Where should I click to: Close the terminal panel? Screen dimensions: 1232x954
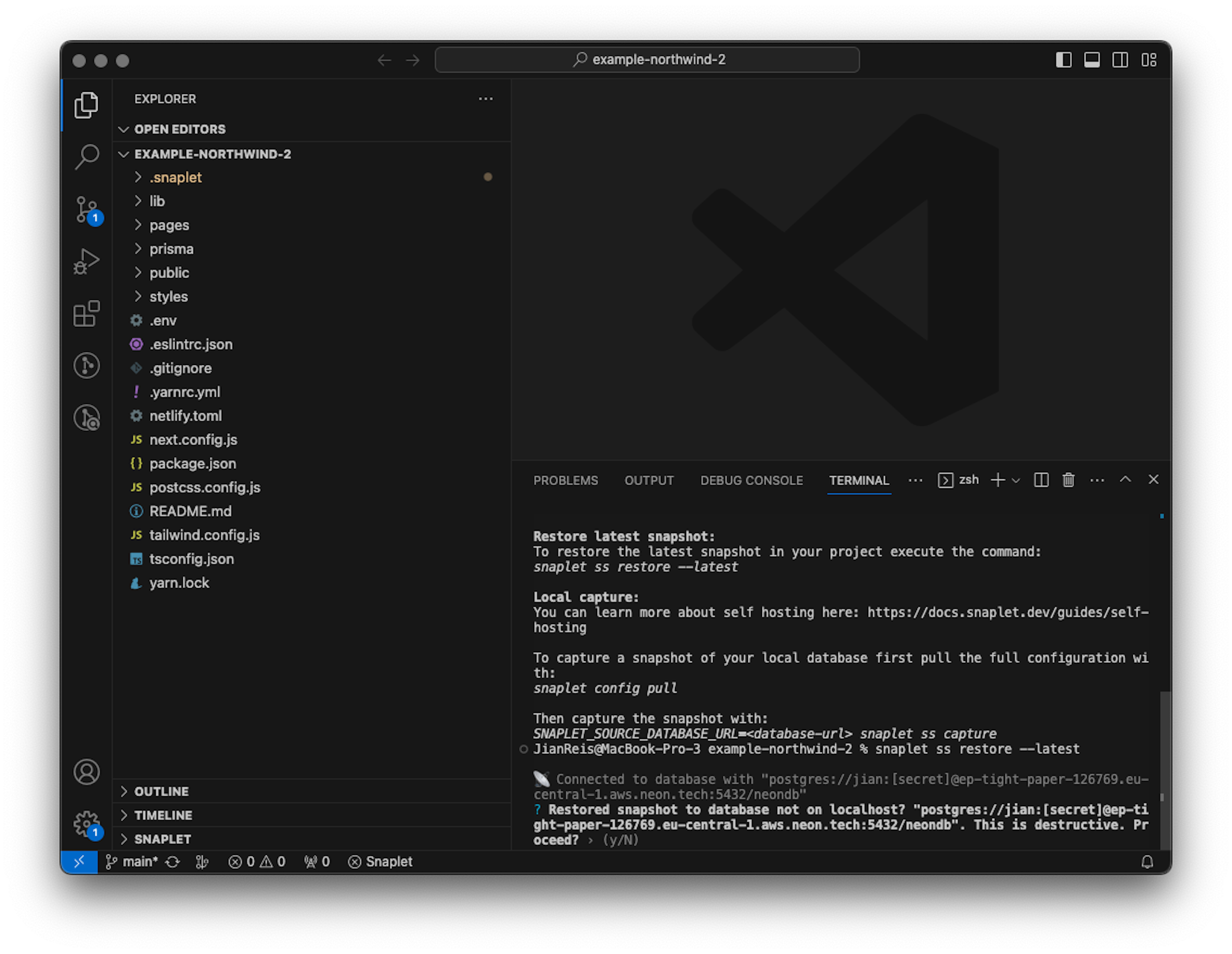(1154, 479)
